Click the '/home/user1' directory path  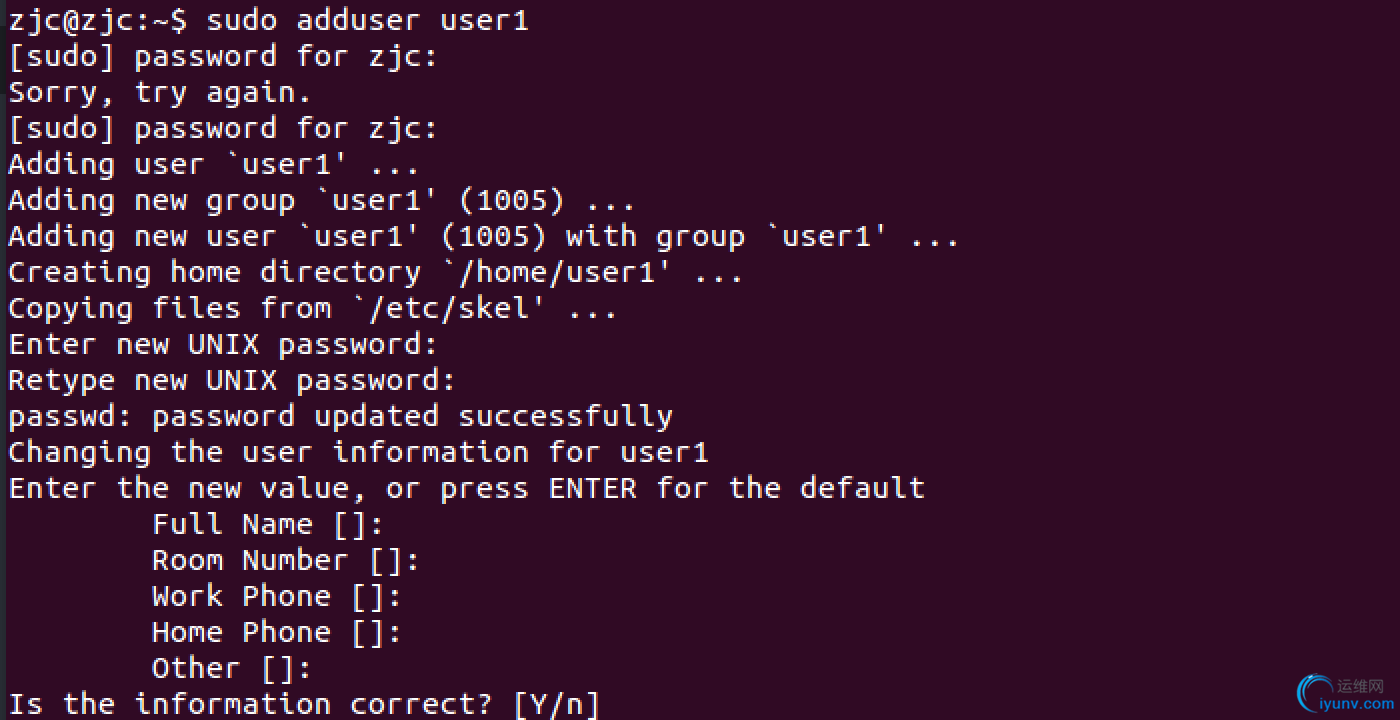(x=555, y=273)
